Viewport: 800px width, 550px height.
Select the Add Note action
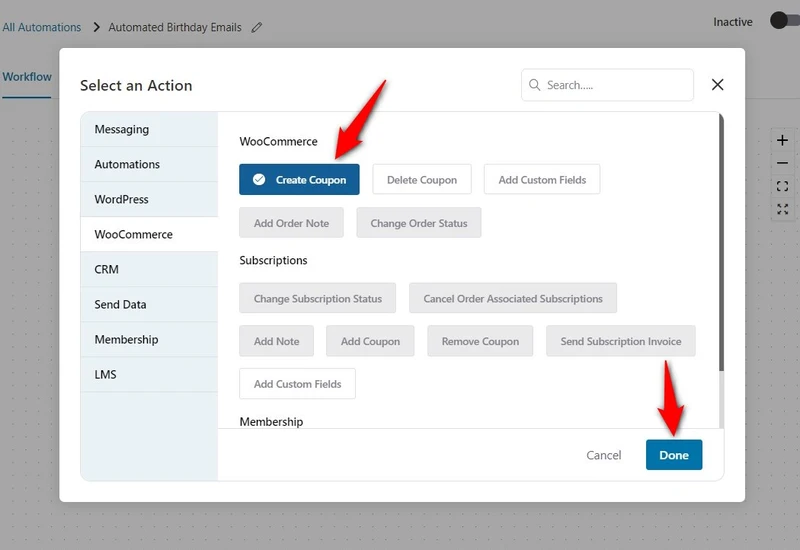coord(277,341)
